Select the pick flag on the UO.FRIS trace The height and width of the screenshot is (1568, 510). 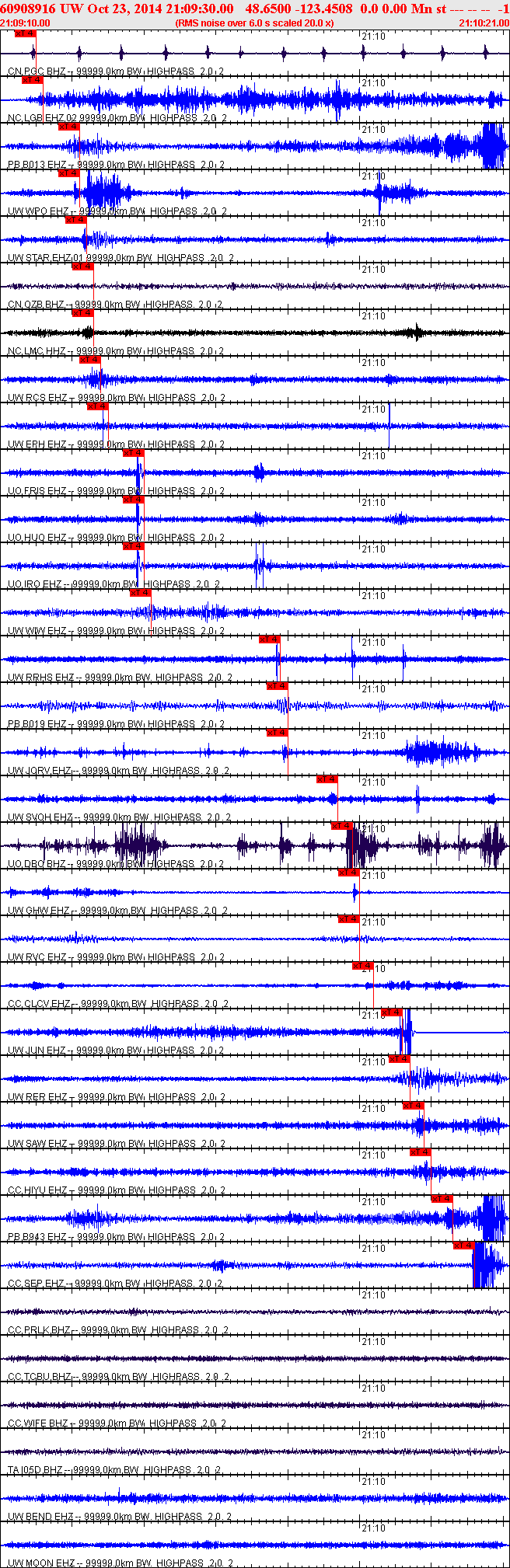coord(134,453)
